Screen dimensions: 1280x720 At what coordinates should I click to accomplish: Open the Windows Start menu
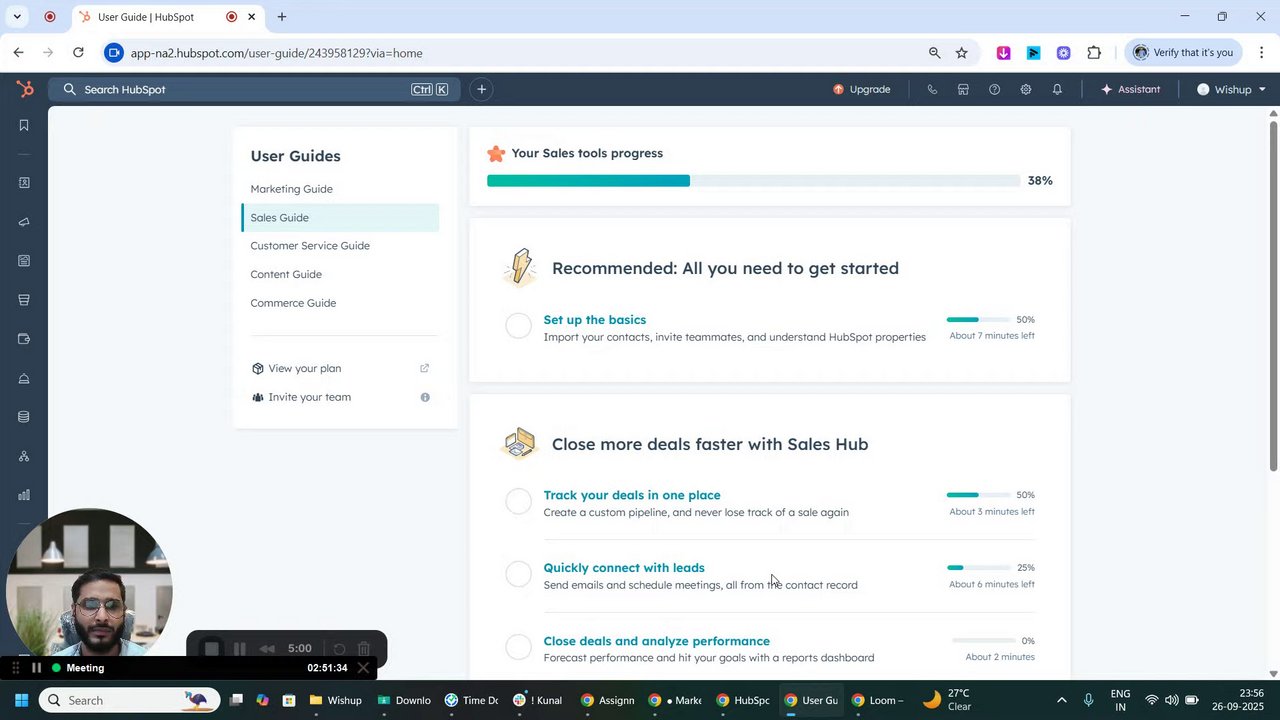tap(21, 700)
